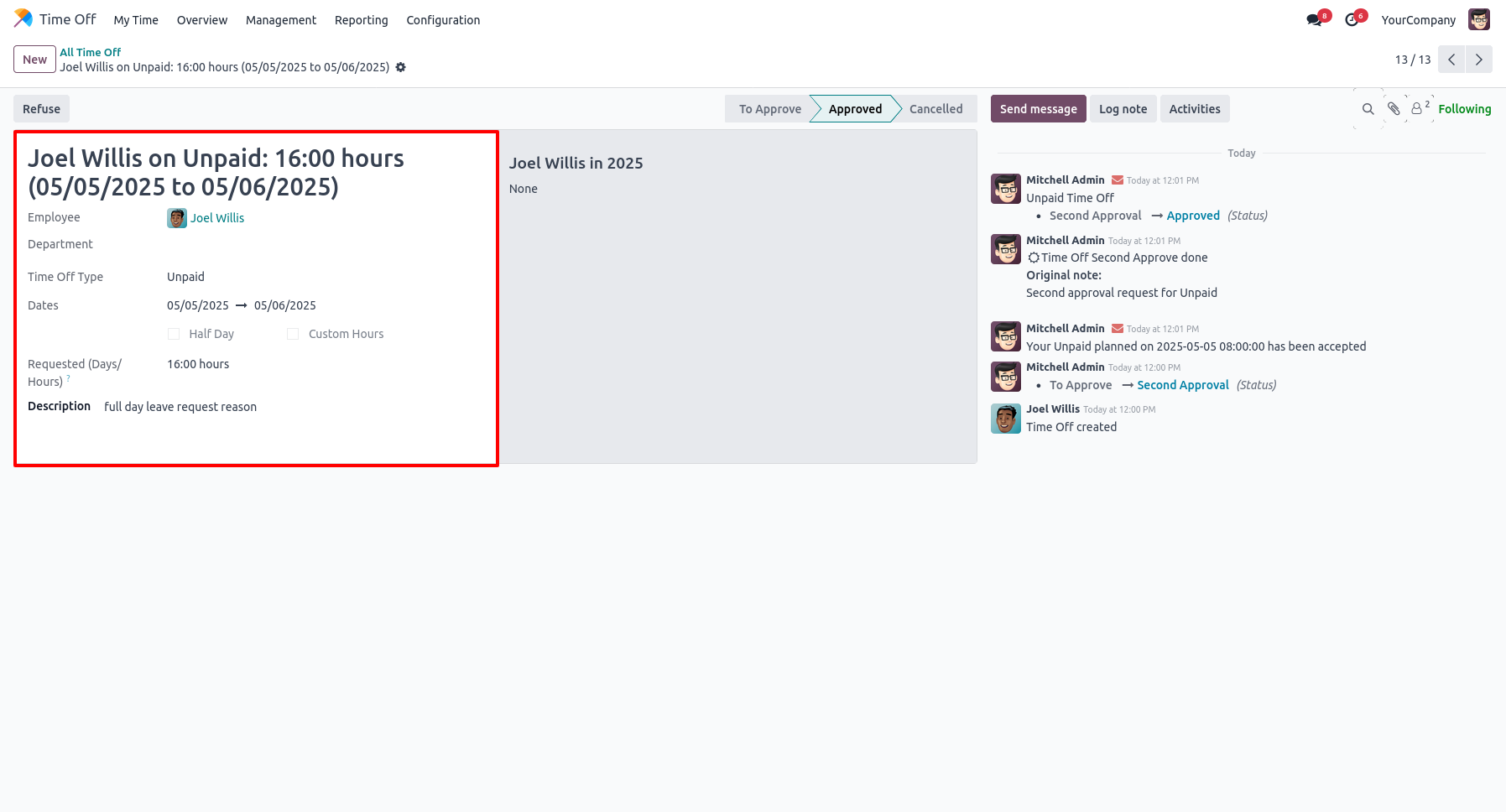This screenshot has width=1506, height=812.
Task: Click the paperclip attachments icon
Action: (1394, 109)
